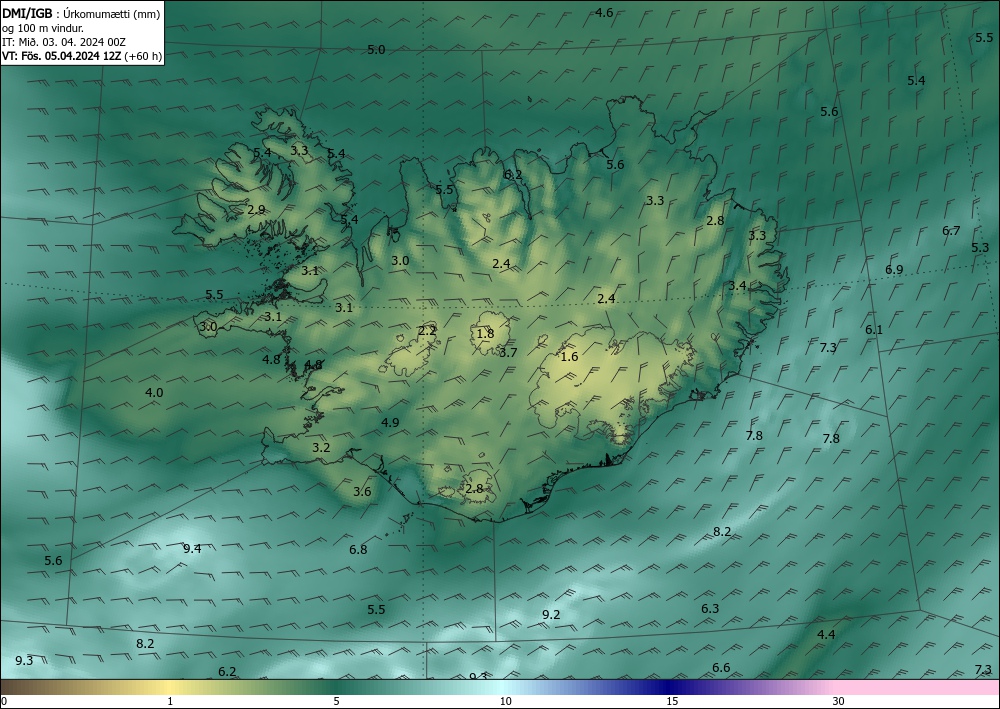Click the 'og 100 m vindur.' legend line
Viewport: 1000px width, 709px height.
click(43, 28)
